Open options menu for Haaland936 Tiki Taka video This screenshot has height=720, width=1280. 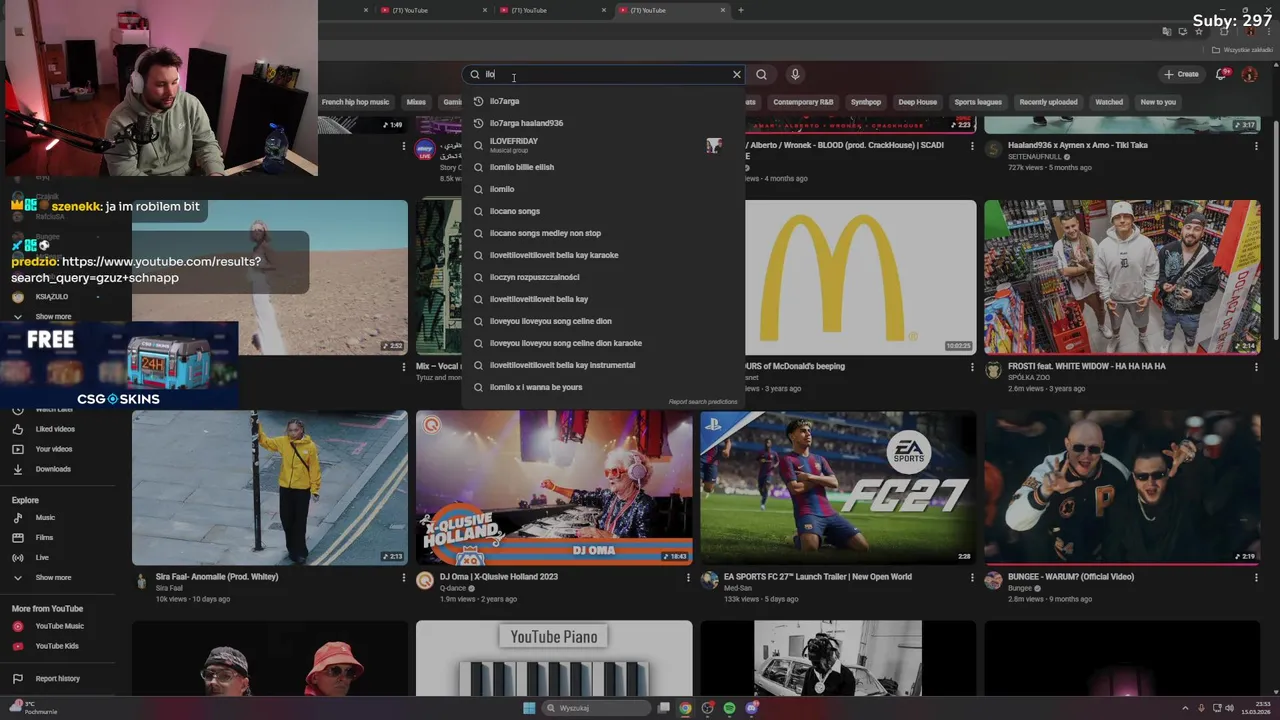coord(1256,146)
